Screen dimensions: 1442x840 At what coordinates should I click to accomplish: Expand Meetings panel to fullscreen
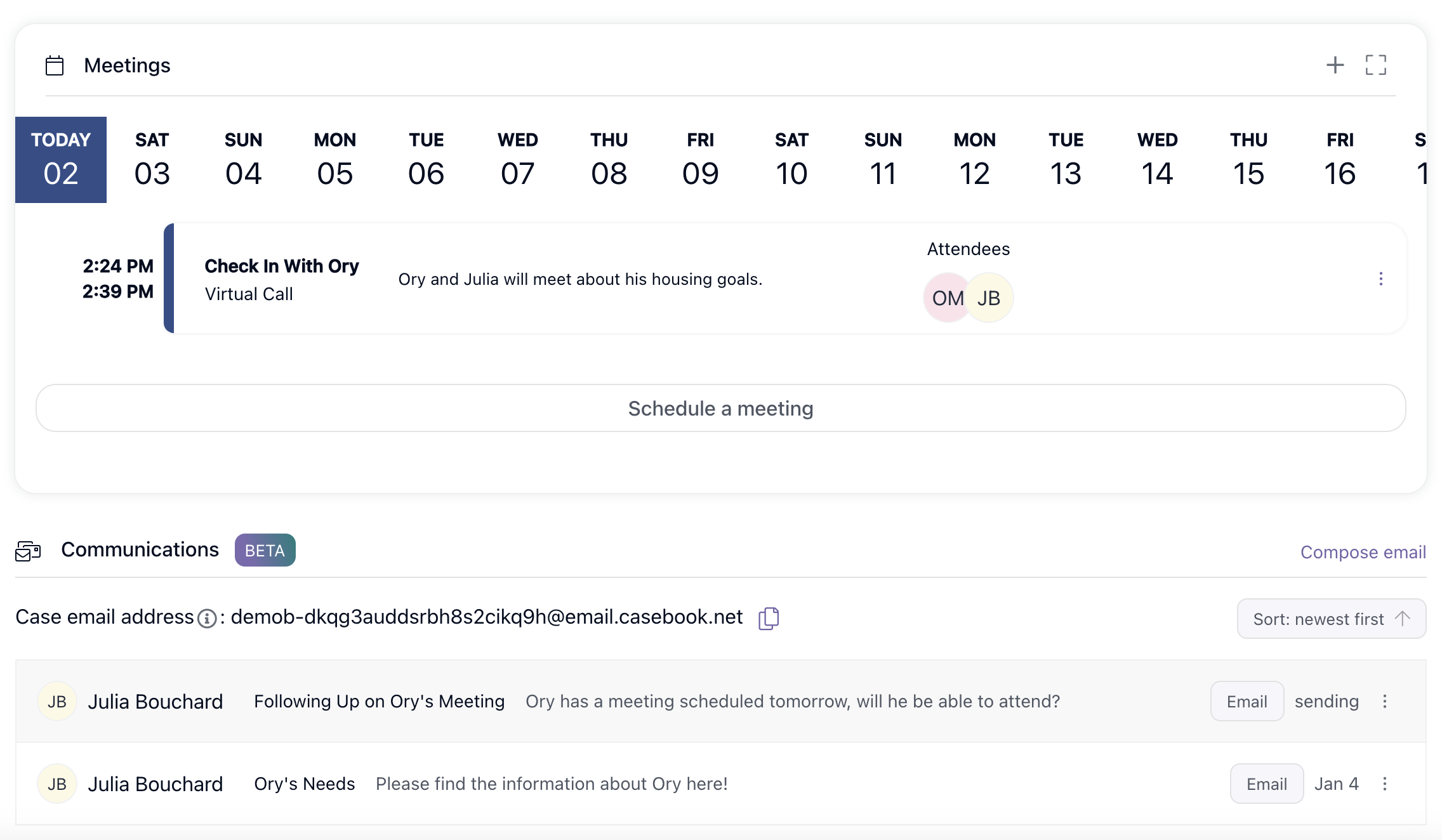pyautogui.click(x=1375, y=65)
